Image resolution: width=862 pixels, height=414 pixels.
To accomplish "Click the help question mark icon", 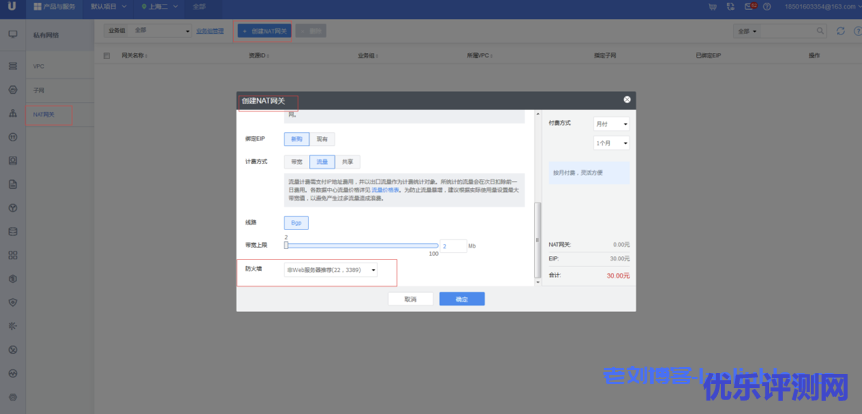I will point(765,7).
